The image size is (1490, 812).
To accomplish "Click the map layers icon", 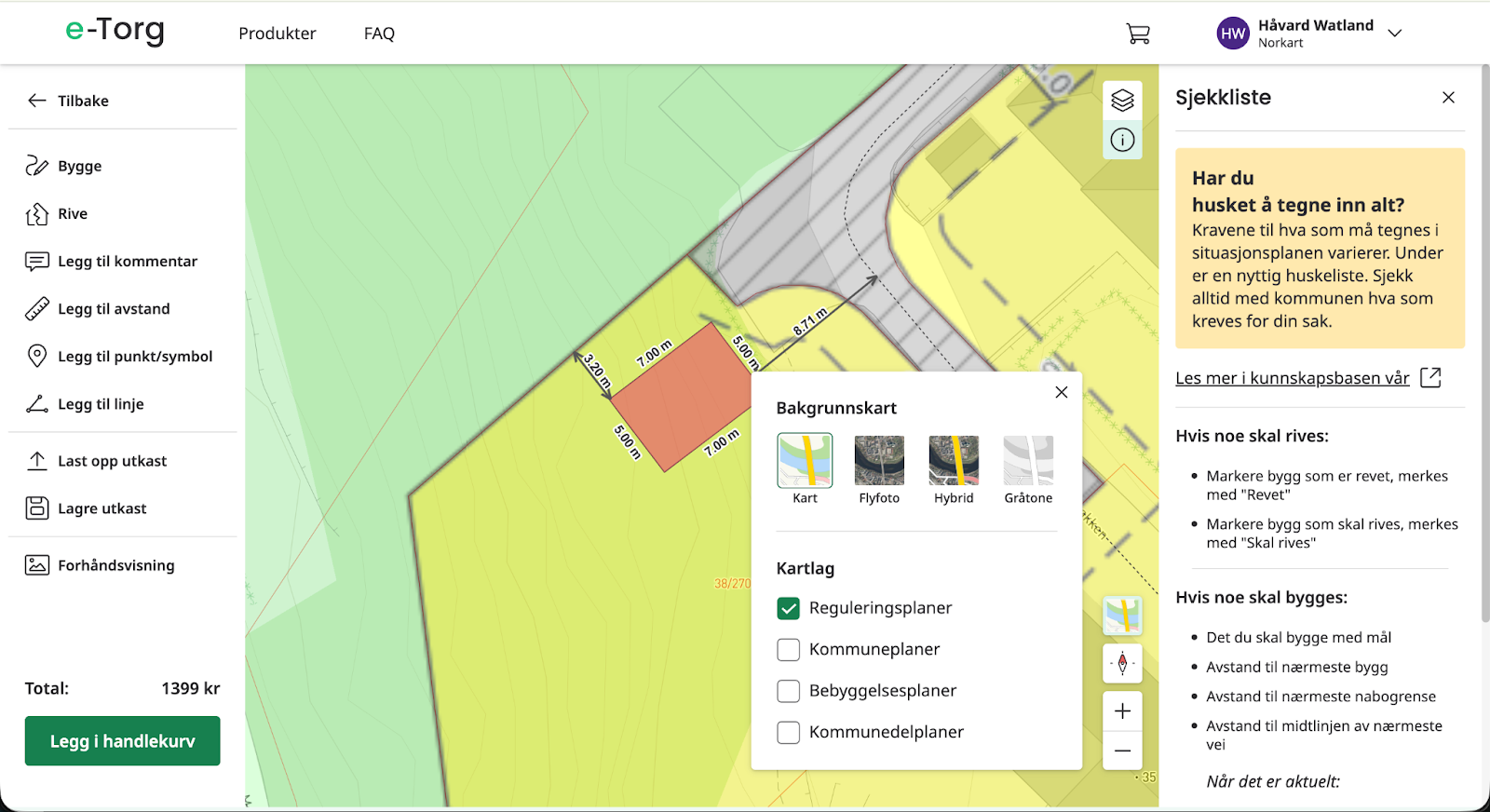I will point(1122,101).
